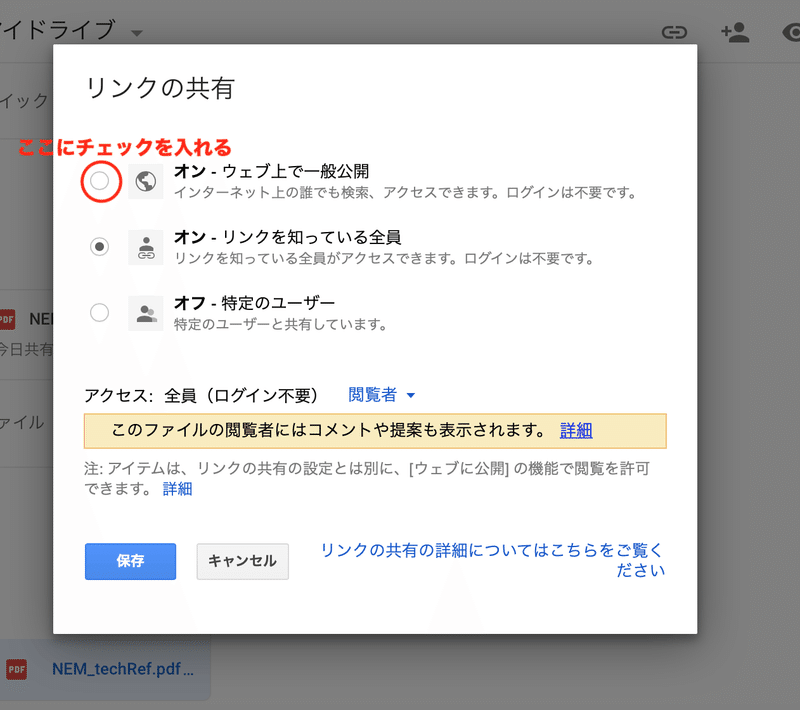This screenshot has width=800, height=710.
Task: Select 'オフ - 特定のユーザー' radio button
Action: coord(99,313)
